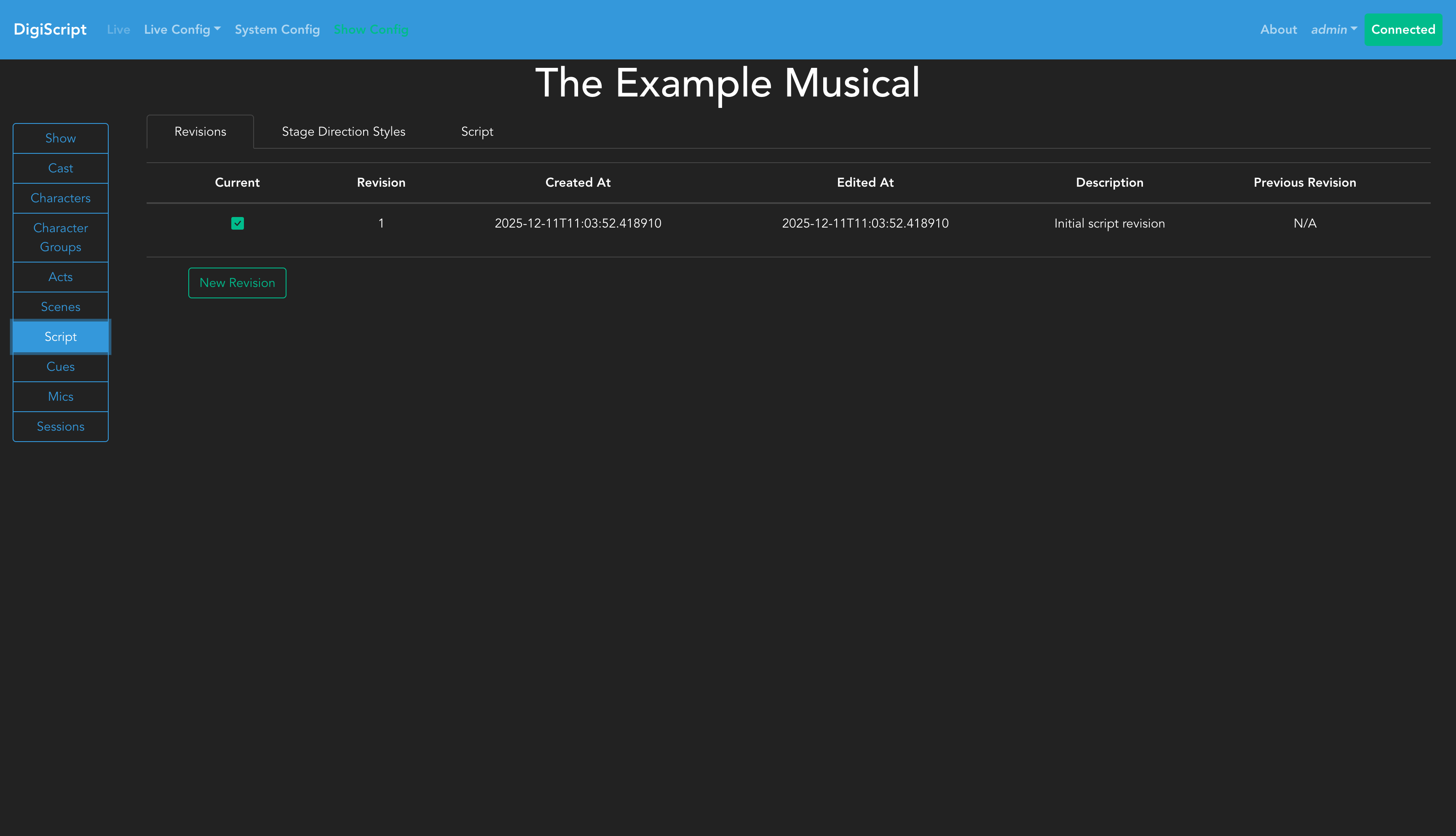Navigate to Mics in sidebar
1456x836 pixels.
(x=60, y=396)
